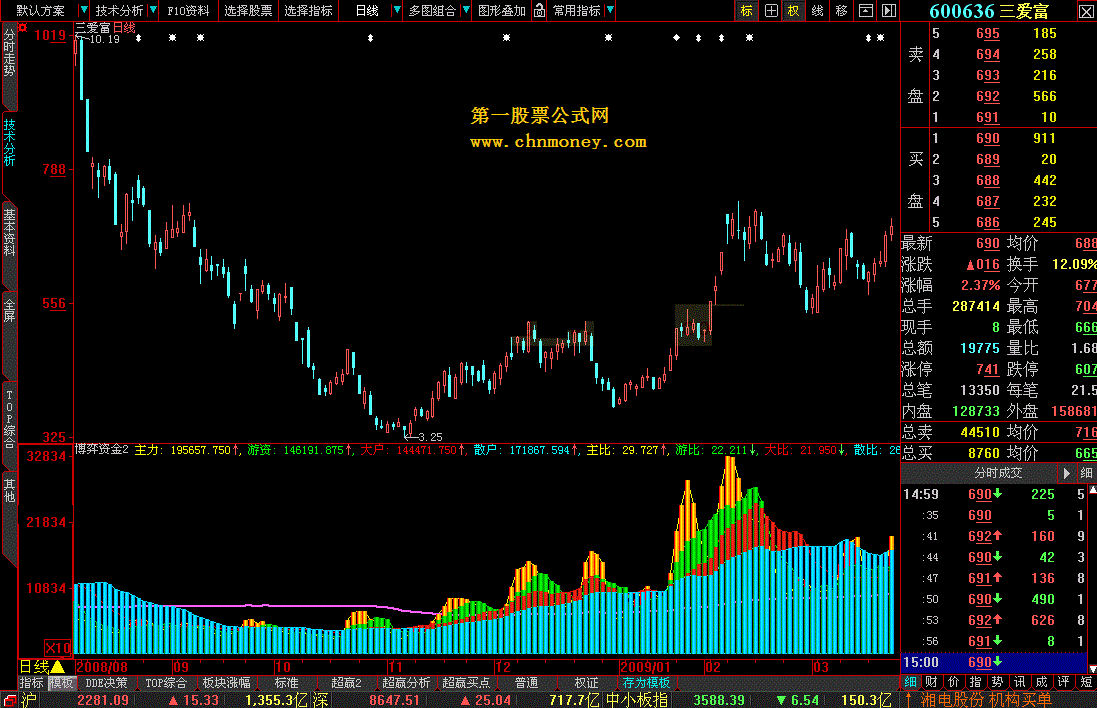The height and width of the screenshot is (708, 1097).
Task: Click the 分时成交 panel header
Action: [998, 473]
